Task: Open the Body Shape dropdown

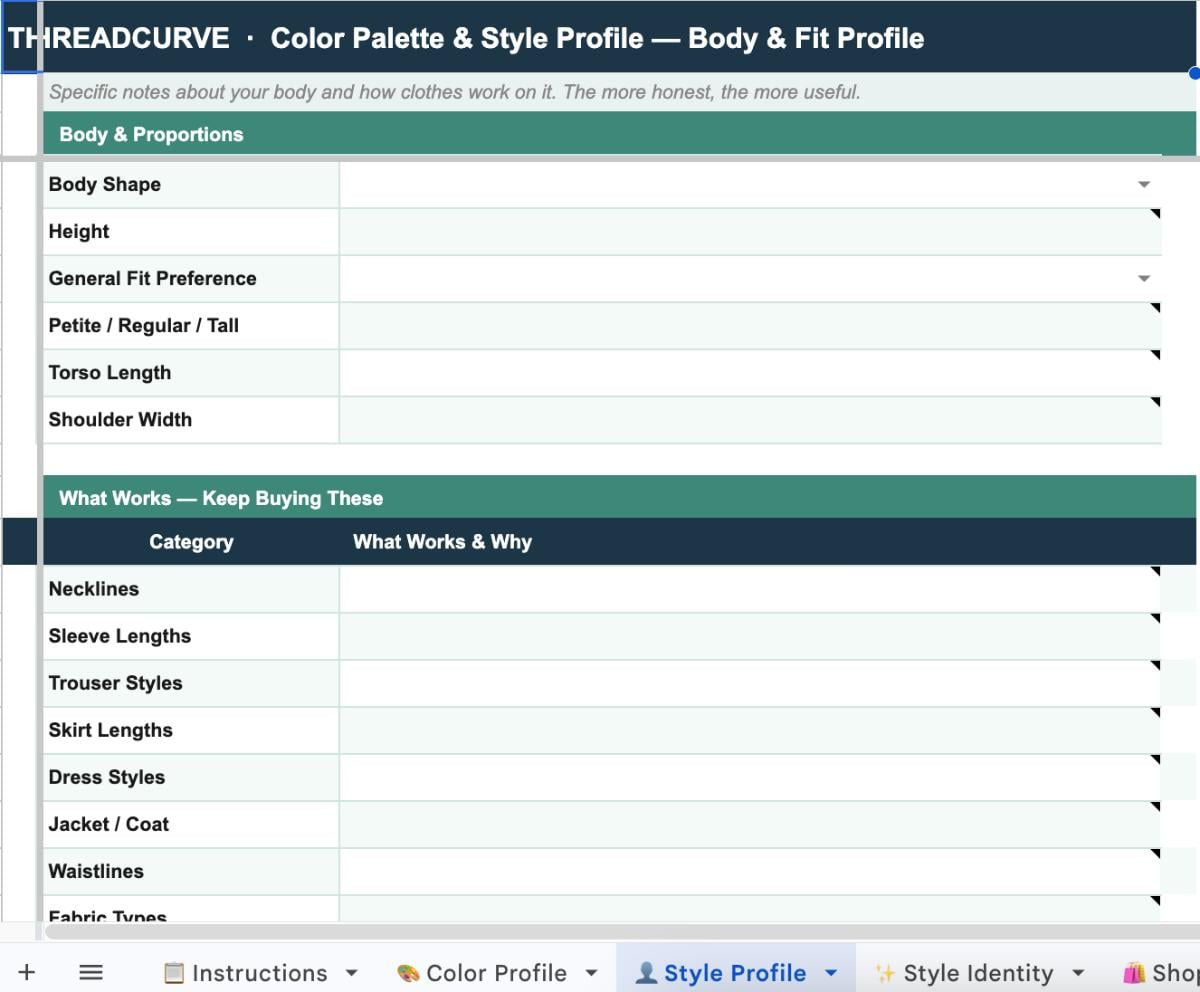Action: pyautogui.click(x=1143, y=184)
